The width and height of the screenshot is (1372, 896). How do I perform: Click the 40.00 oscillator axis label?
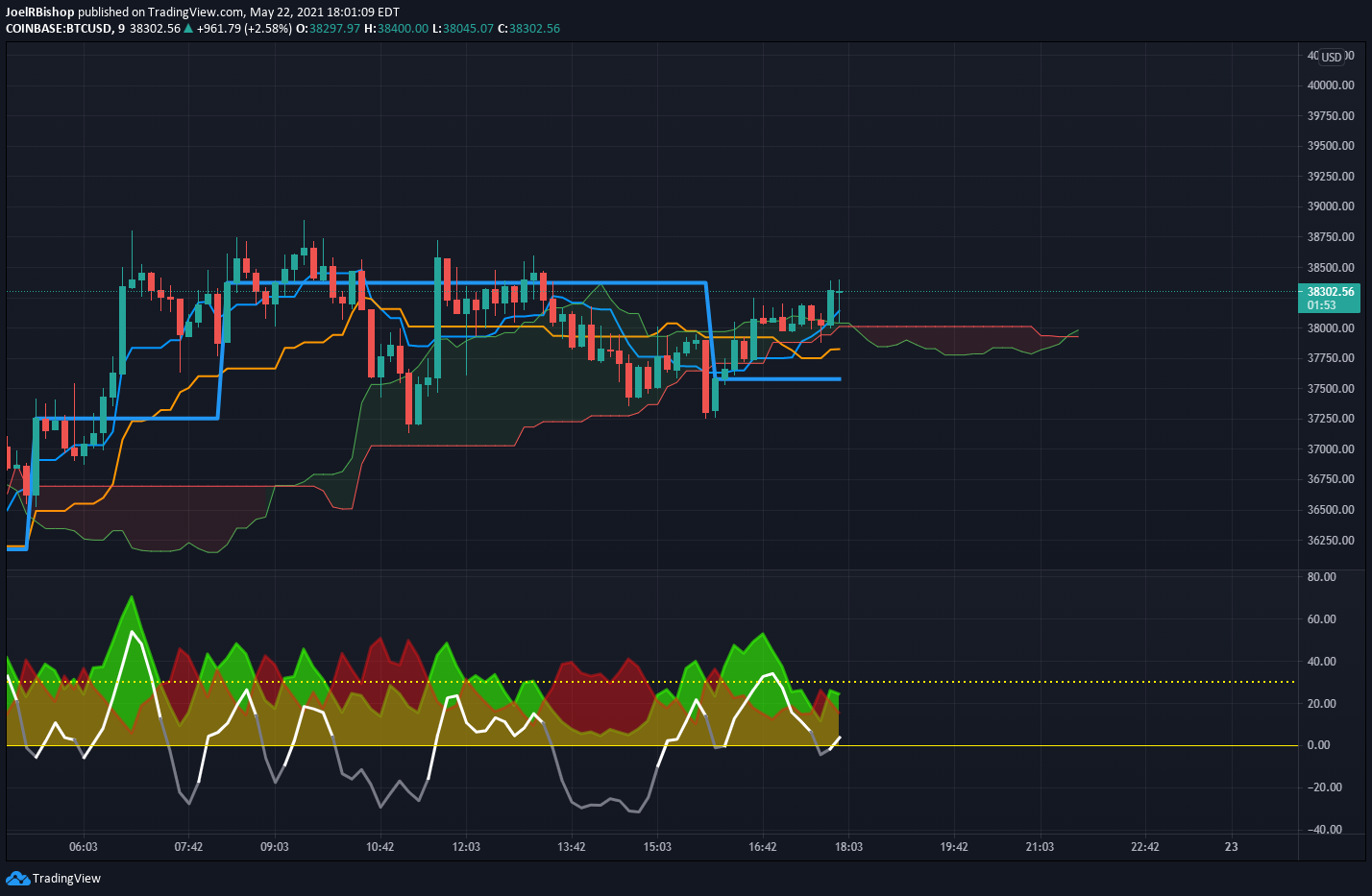1322,662
